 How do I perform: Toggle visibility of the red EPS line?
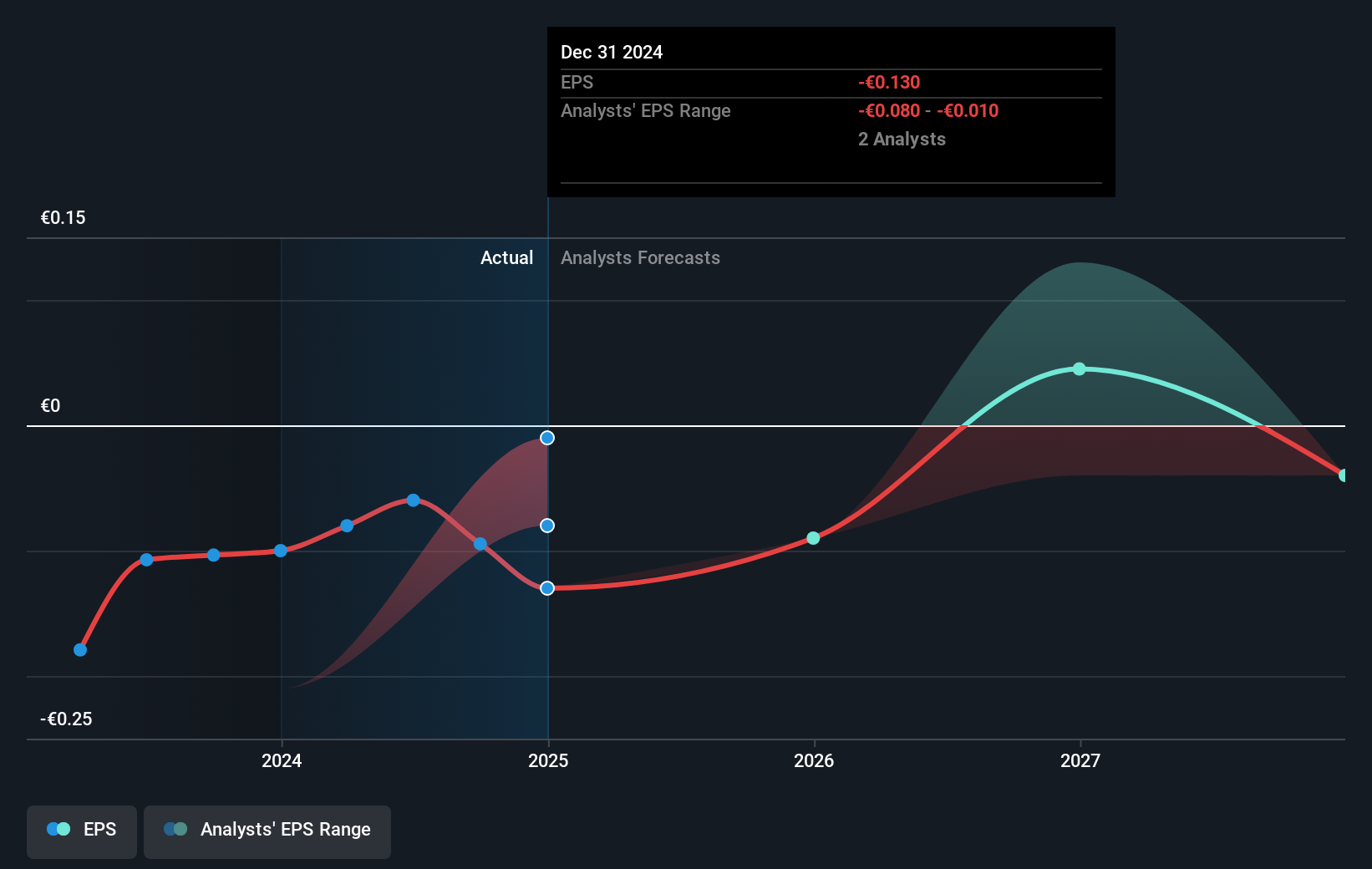click(x=81, y=831)
